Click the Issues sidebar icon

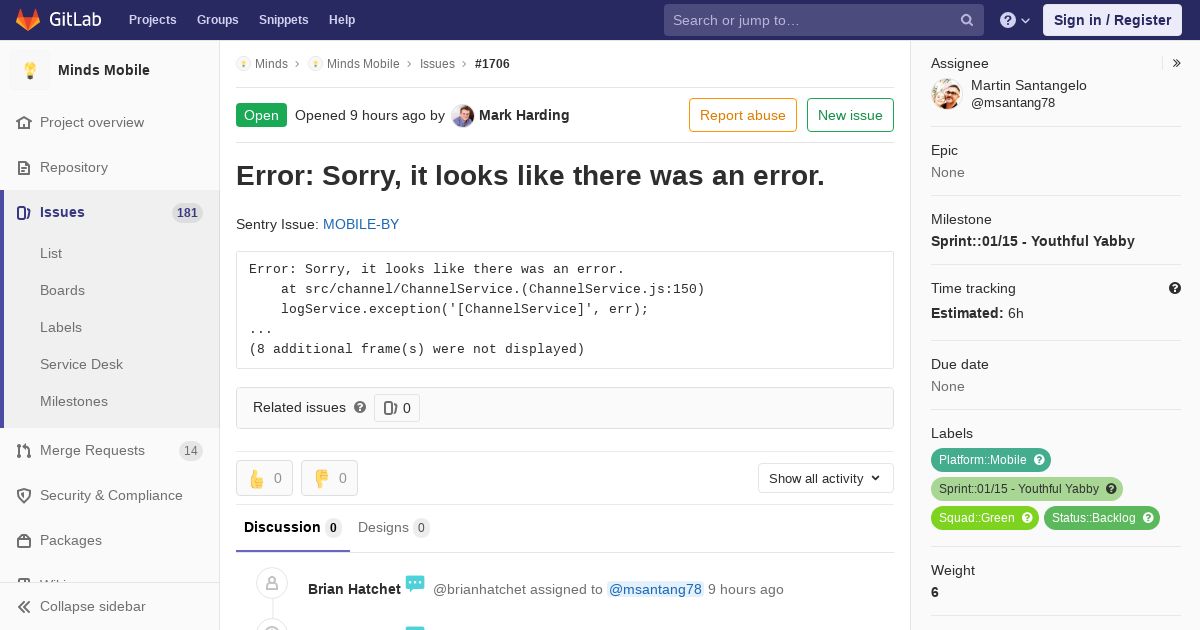[24, 212]
